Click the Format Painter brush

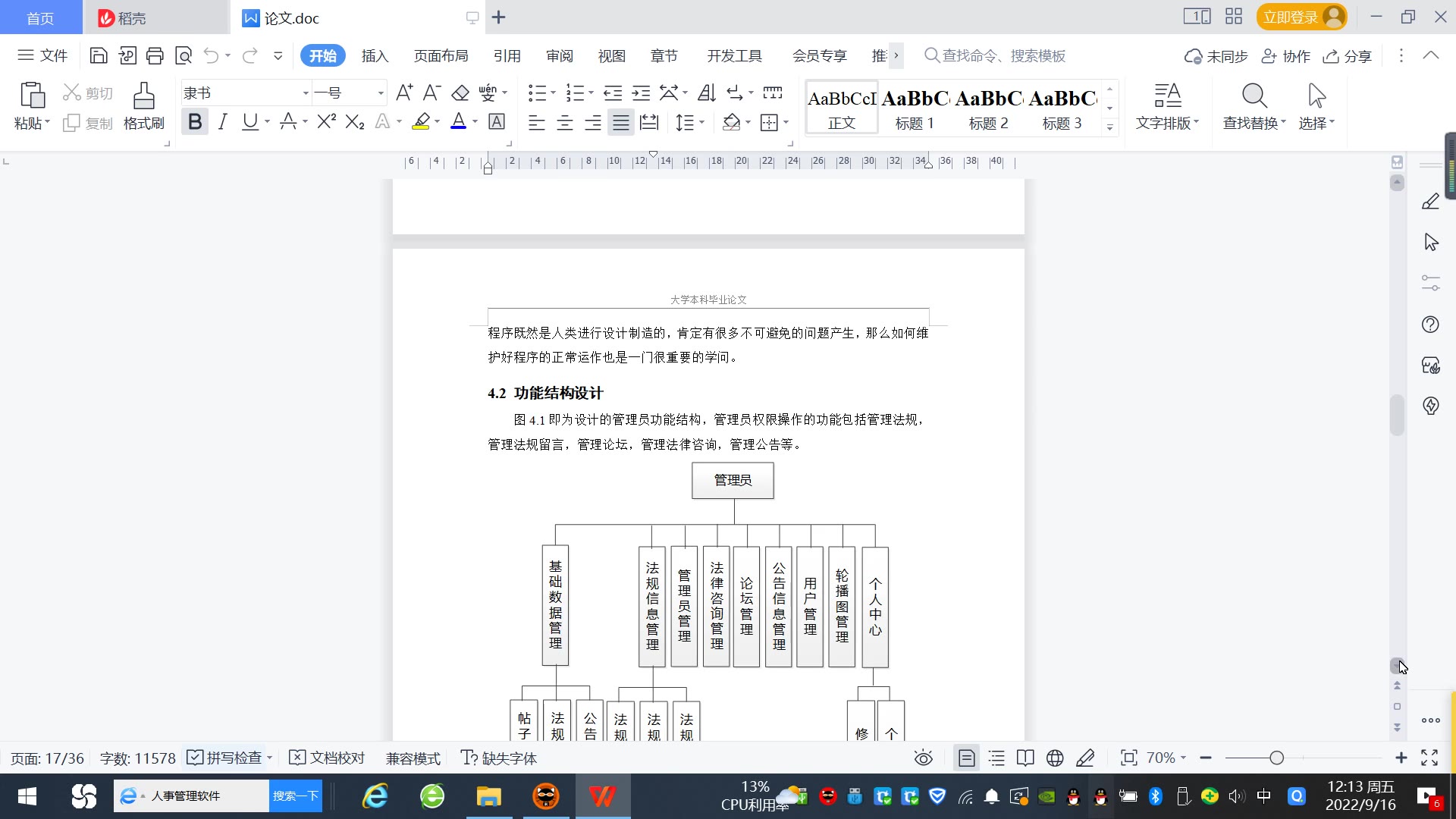point(143,106)
